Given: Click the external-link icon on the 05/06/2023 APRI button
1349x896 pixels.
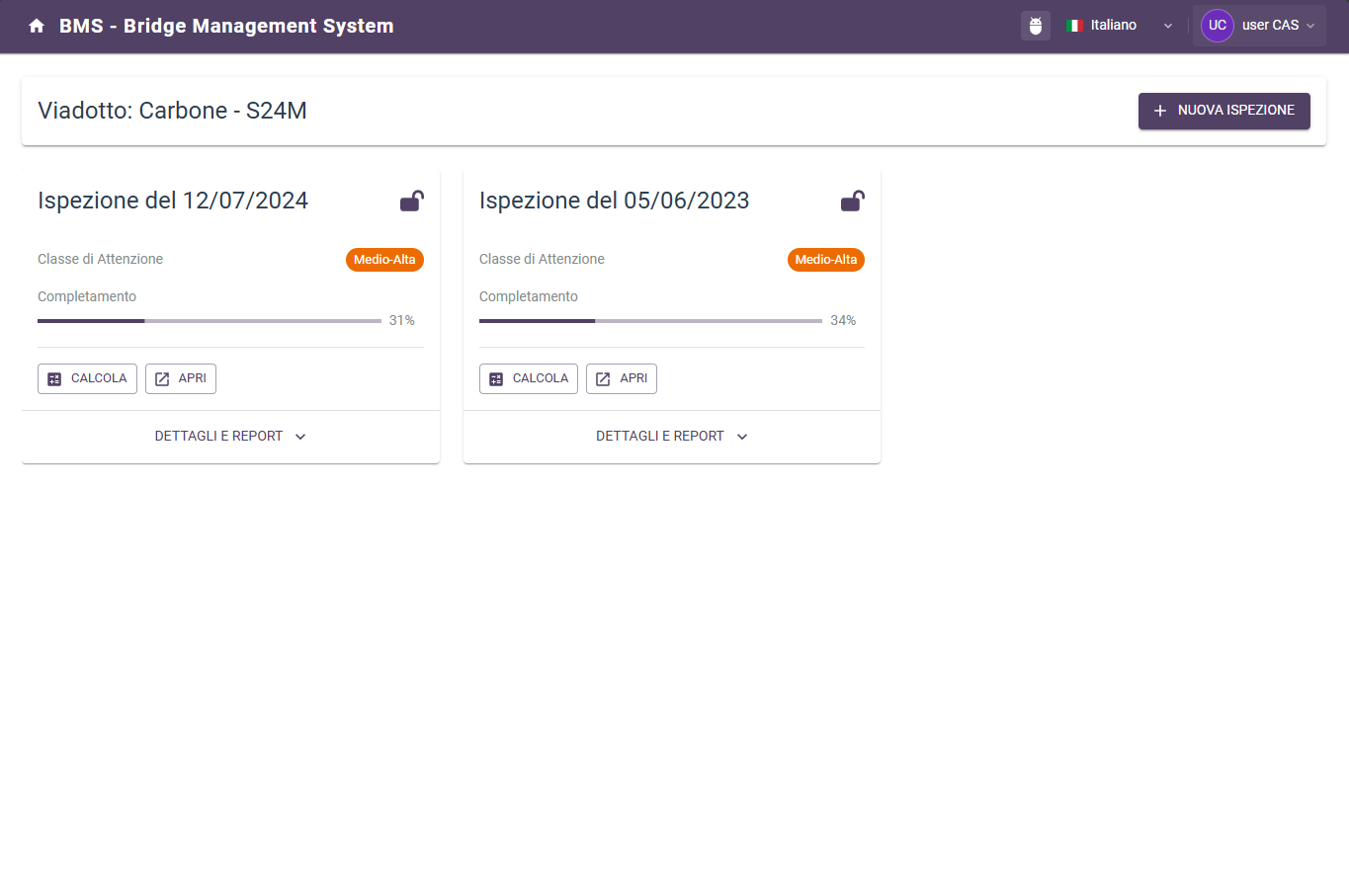Looking at the screenshot, I should [603, 378].
